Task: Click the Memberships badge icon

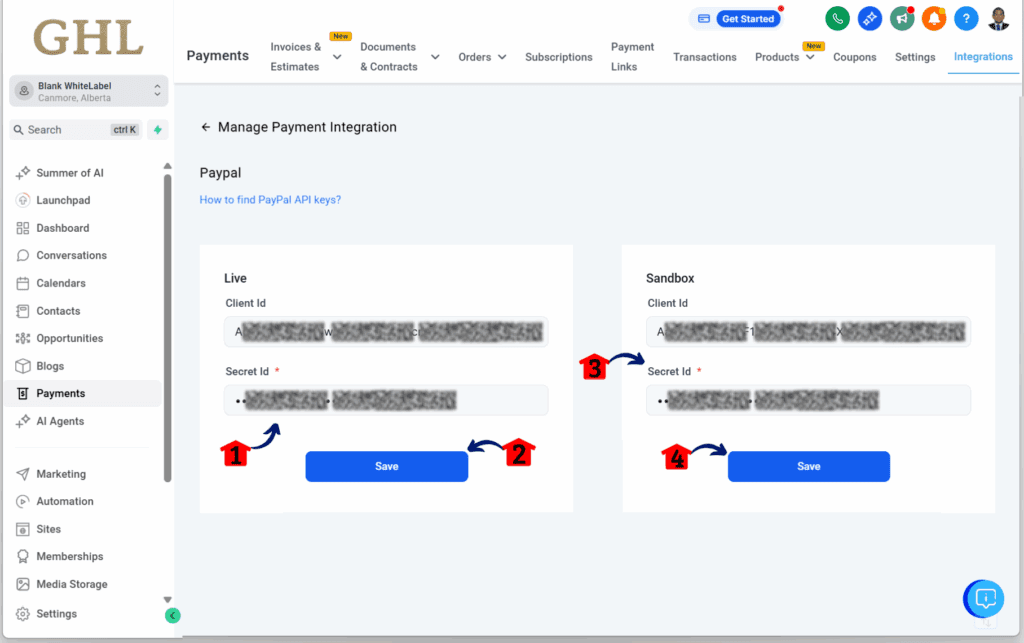Action: [x=23, y=556]
